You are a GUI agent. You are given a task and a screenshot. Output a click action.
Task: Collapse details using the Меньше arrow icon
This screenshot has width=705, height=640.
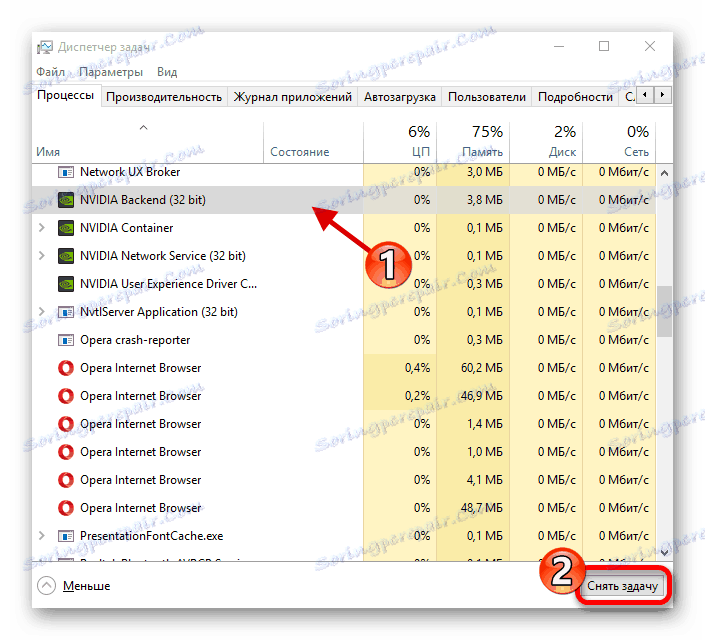pyautogui.click(x=46, y=586)
